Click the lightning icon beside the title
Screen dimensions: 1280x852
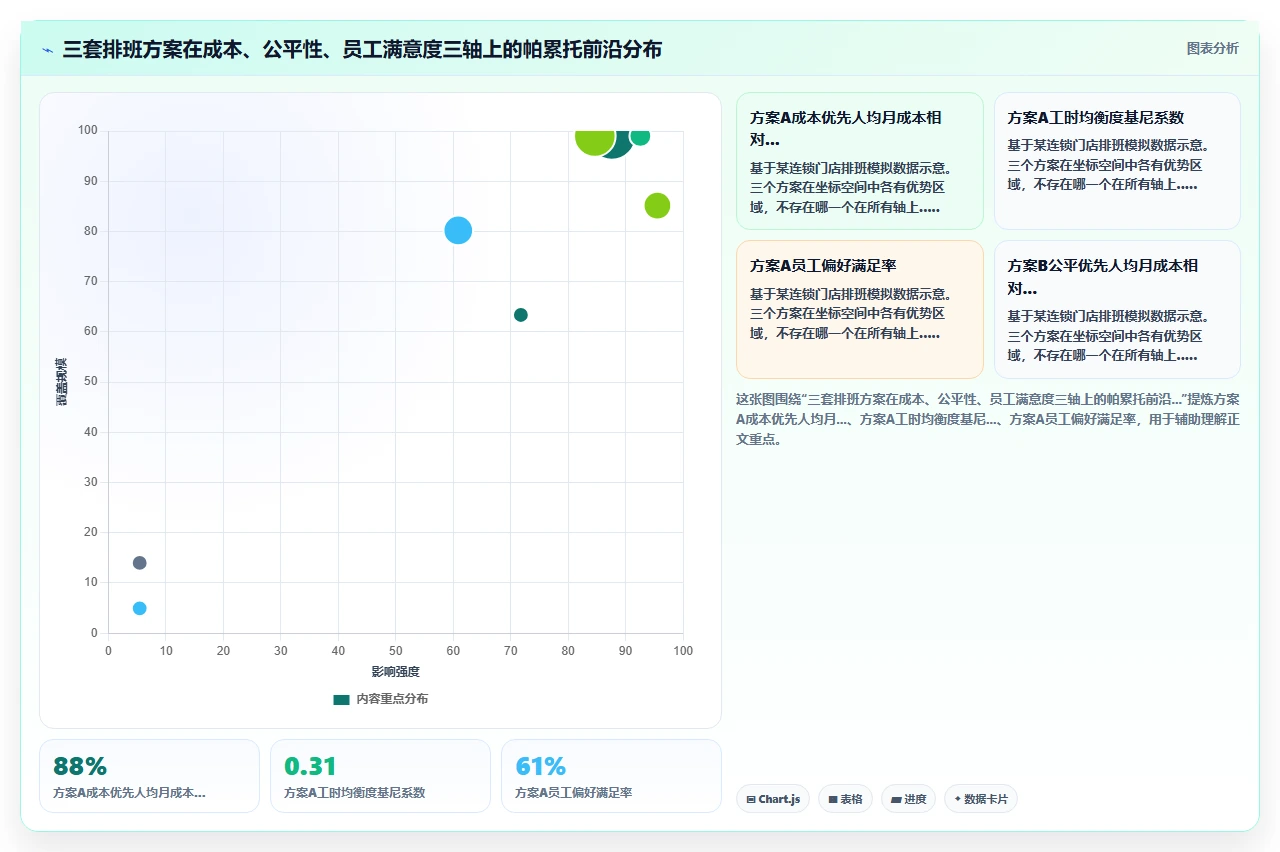click(47, 50)
